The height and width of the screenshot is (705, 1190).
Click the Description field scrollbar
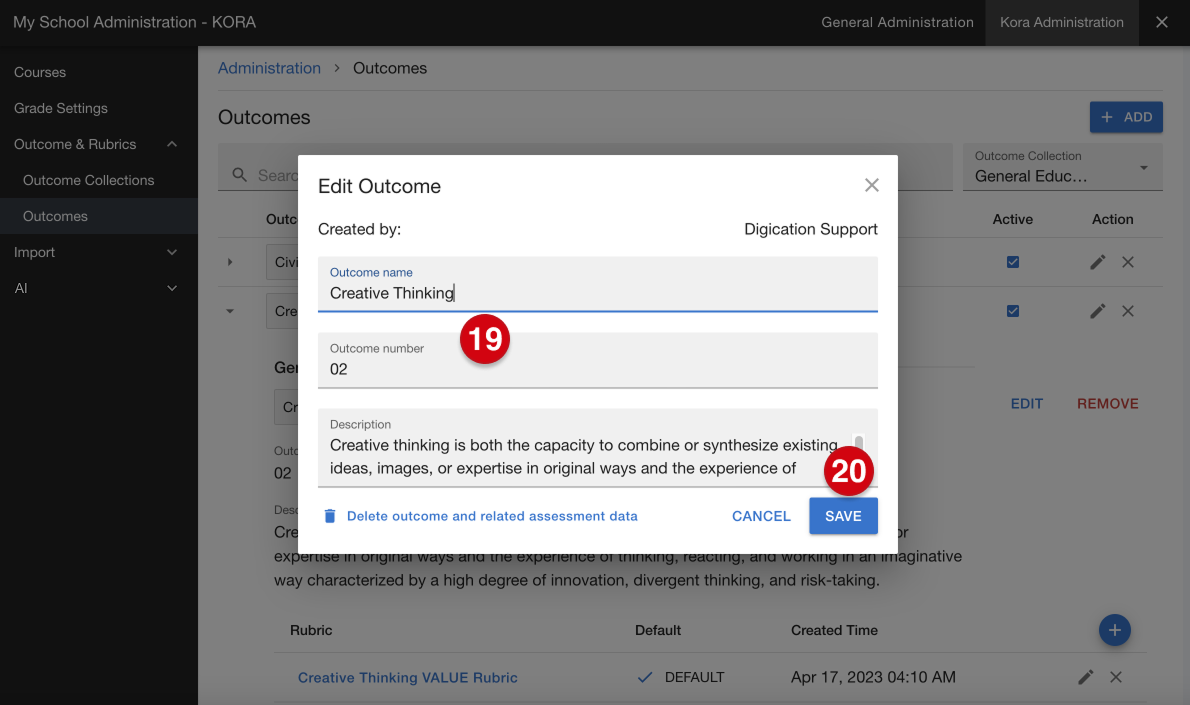pyautogui.click(x=858, y=442)
